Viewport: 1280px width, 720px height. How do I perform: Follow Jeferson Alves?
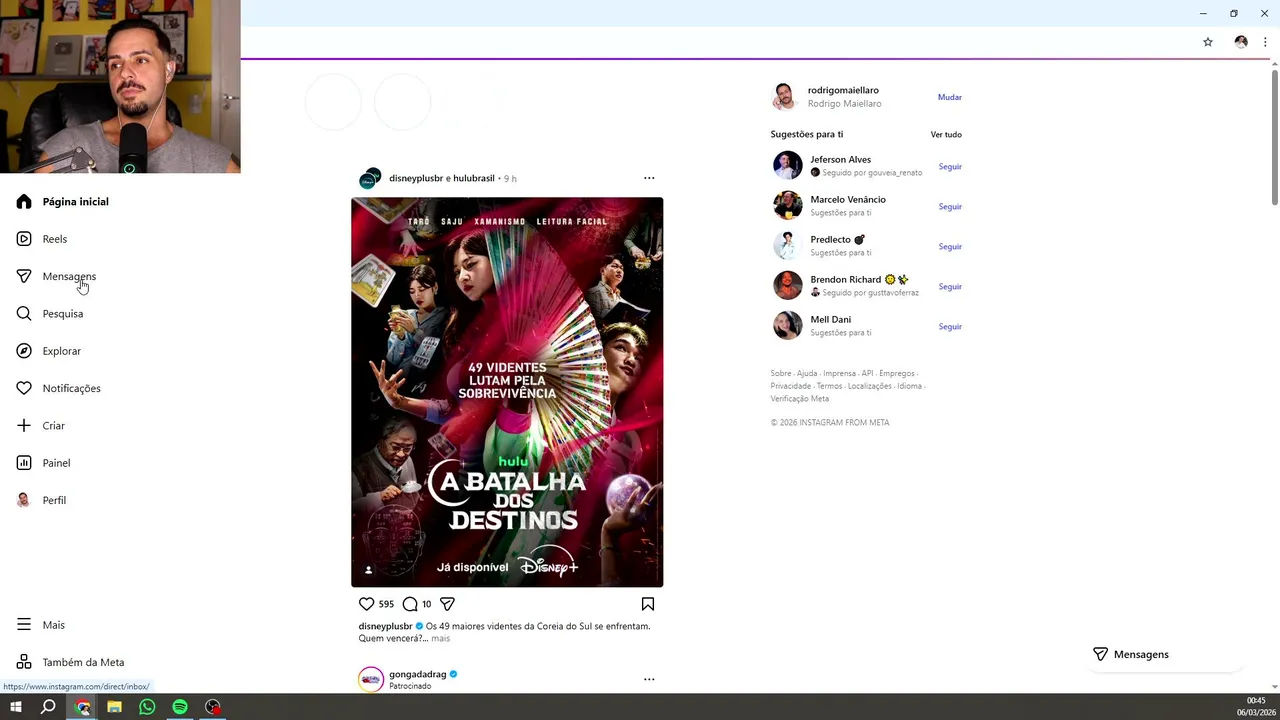click(950, 167)
